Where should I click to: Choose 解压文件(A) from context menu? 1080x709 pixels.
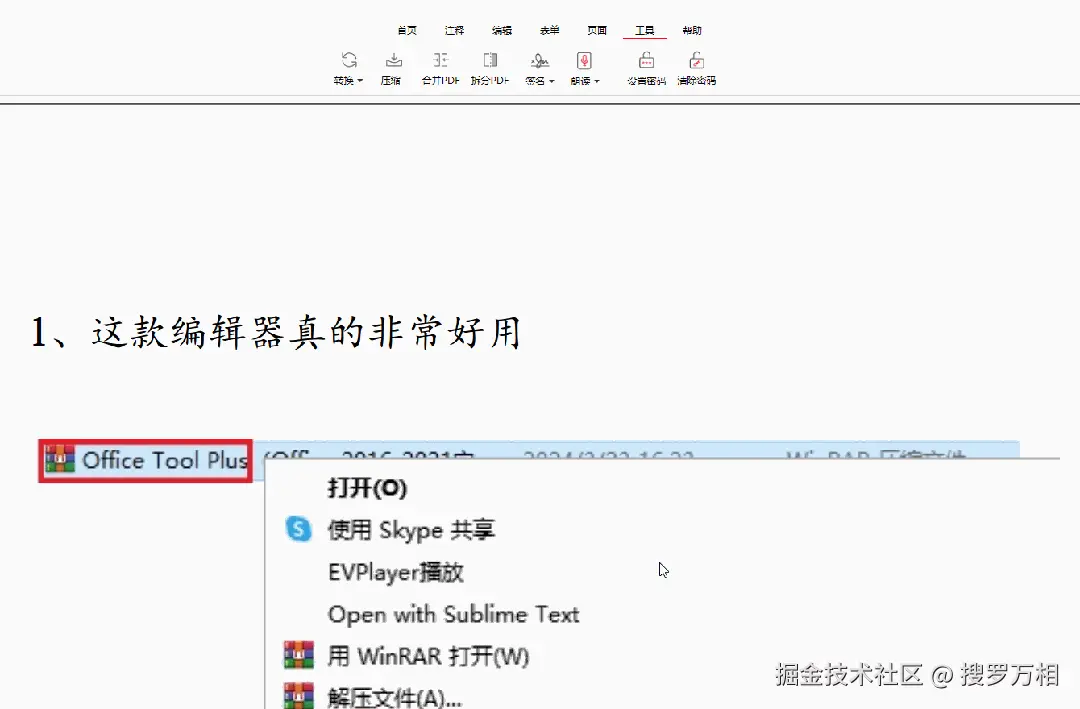coord(395,697)
